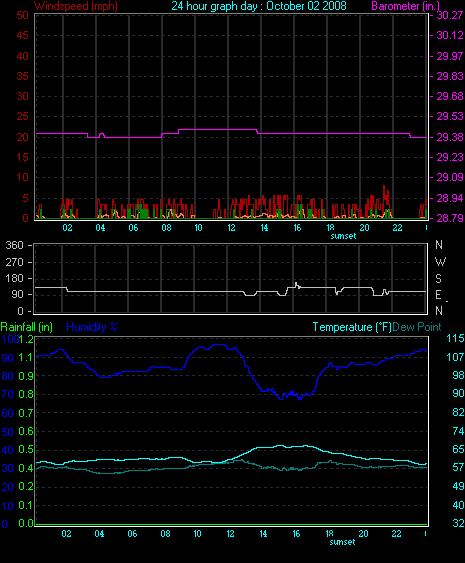The height and width of the screenshot is (563, 465).
Task: Click the 06 hour tick on bottom graph
Action: [132, 534]
